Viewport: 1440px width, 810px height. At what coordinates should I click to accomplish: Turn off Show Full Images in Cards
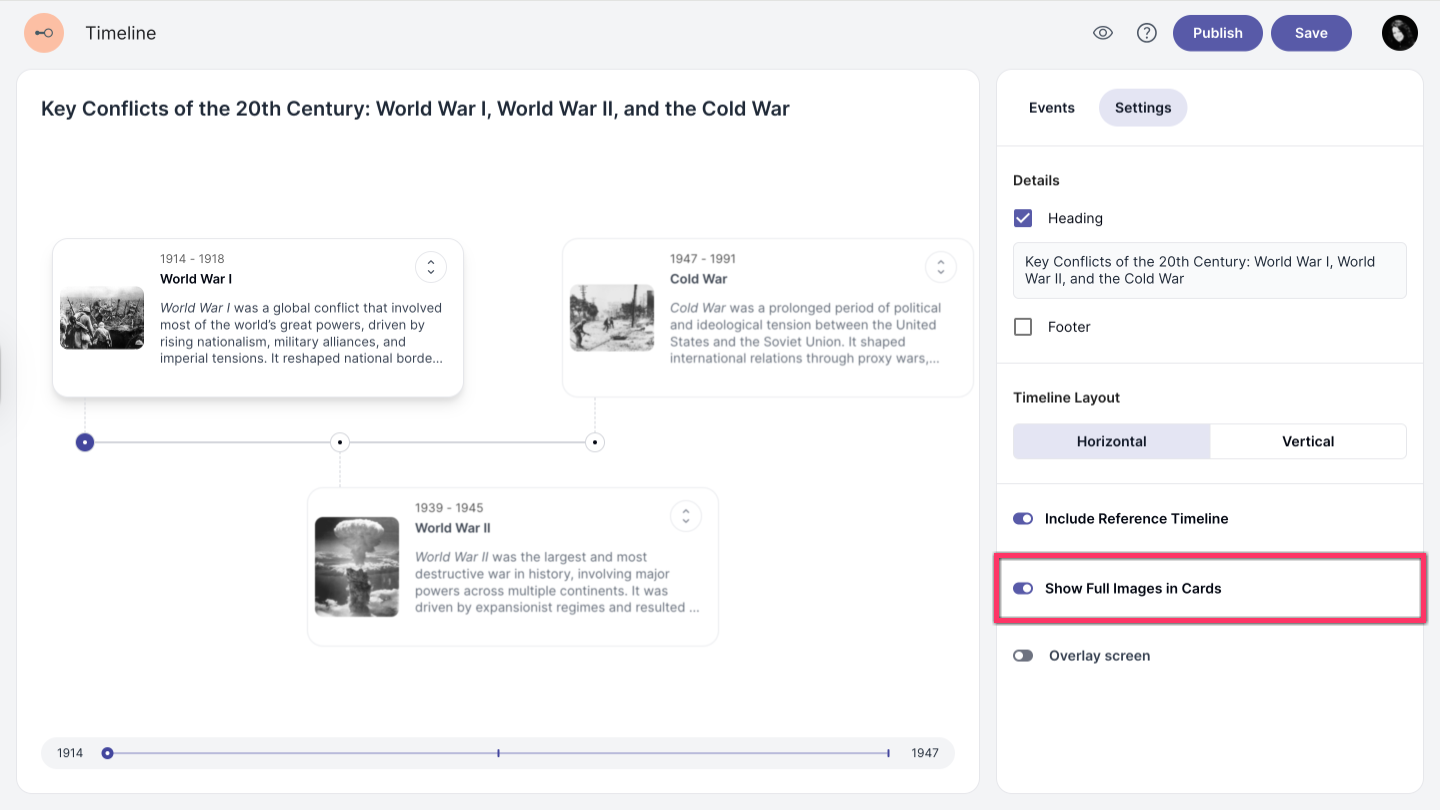tap(1023, 589)
